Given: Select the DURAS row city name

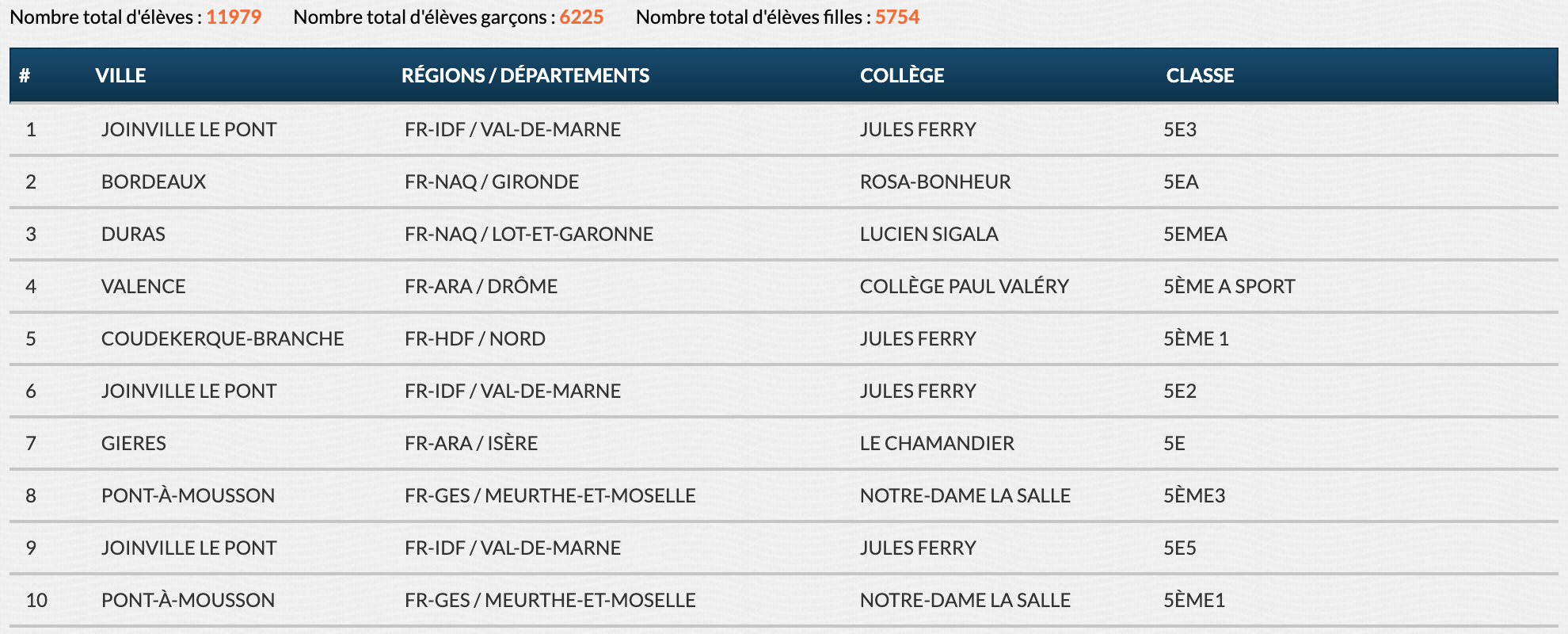Looking at the screenshot, I should [x=133, y=234].
